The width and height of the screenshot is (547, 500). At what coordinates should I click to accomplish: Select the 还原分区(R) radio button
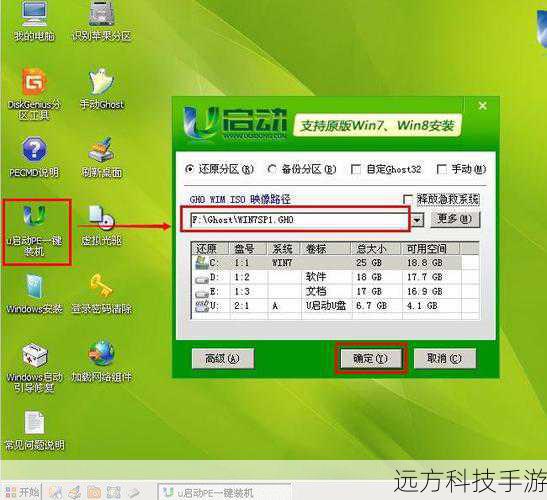coord(189,169)
